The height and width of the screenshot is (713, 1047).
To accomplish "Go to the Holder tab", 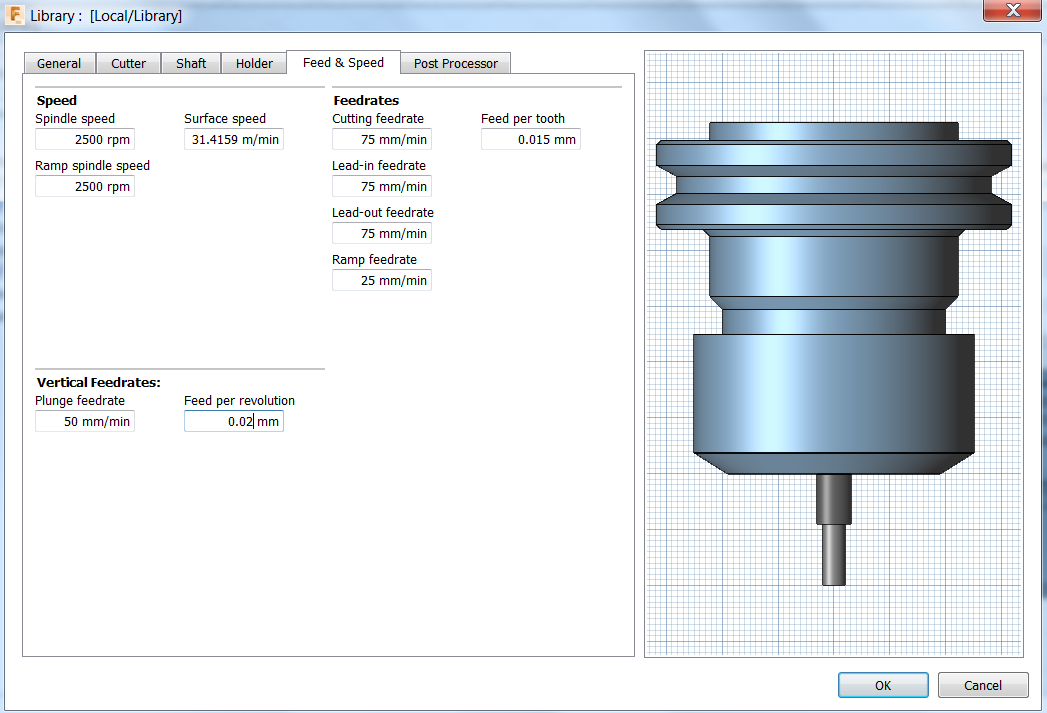I will pos(254,63).
